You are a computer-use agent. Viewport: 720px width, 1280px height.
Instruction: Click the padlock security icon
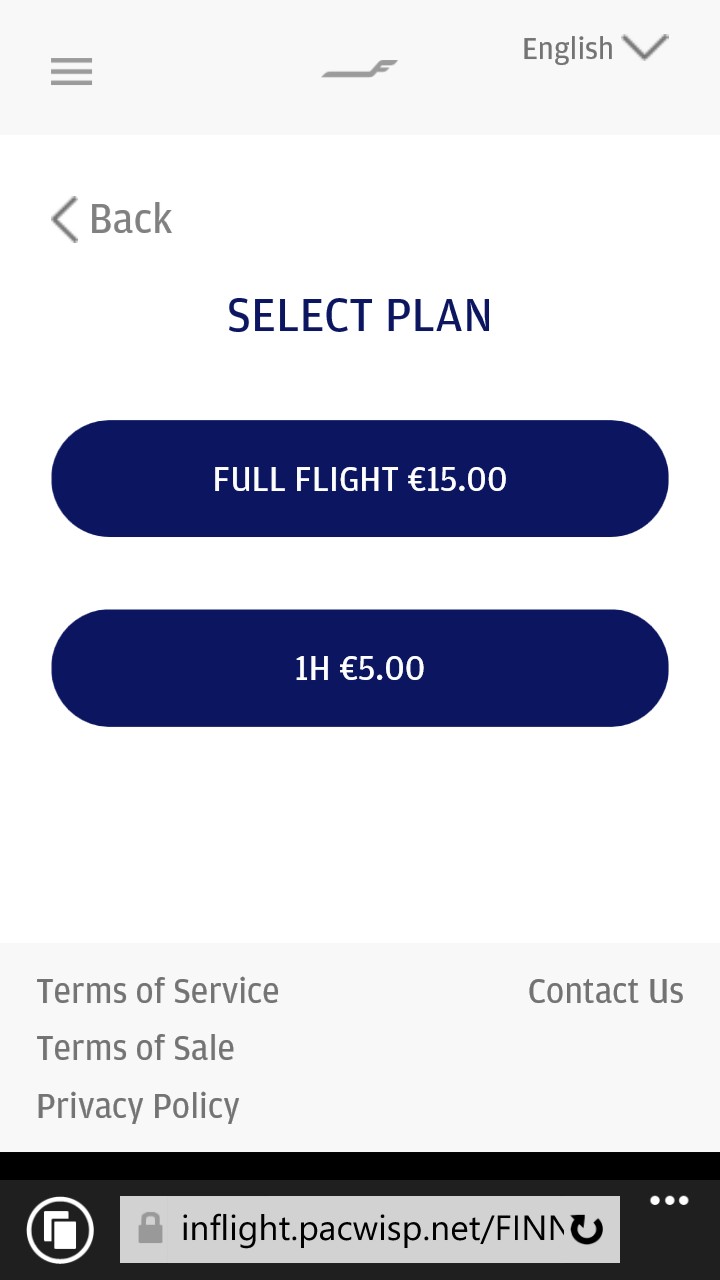(x=150, y=1228)
